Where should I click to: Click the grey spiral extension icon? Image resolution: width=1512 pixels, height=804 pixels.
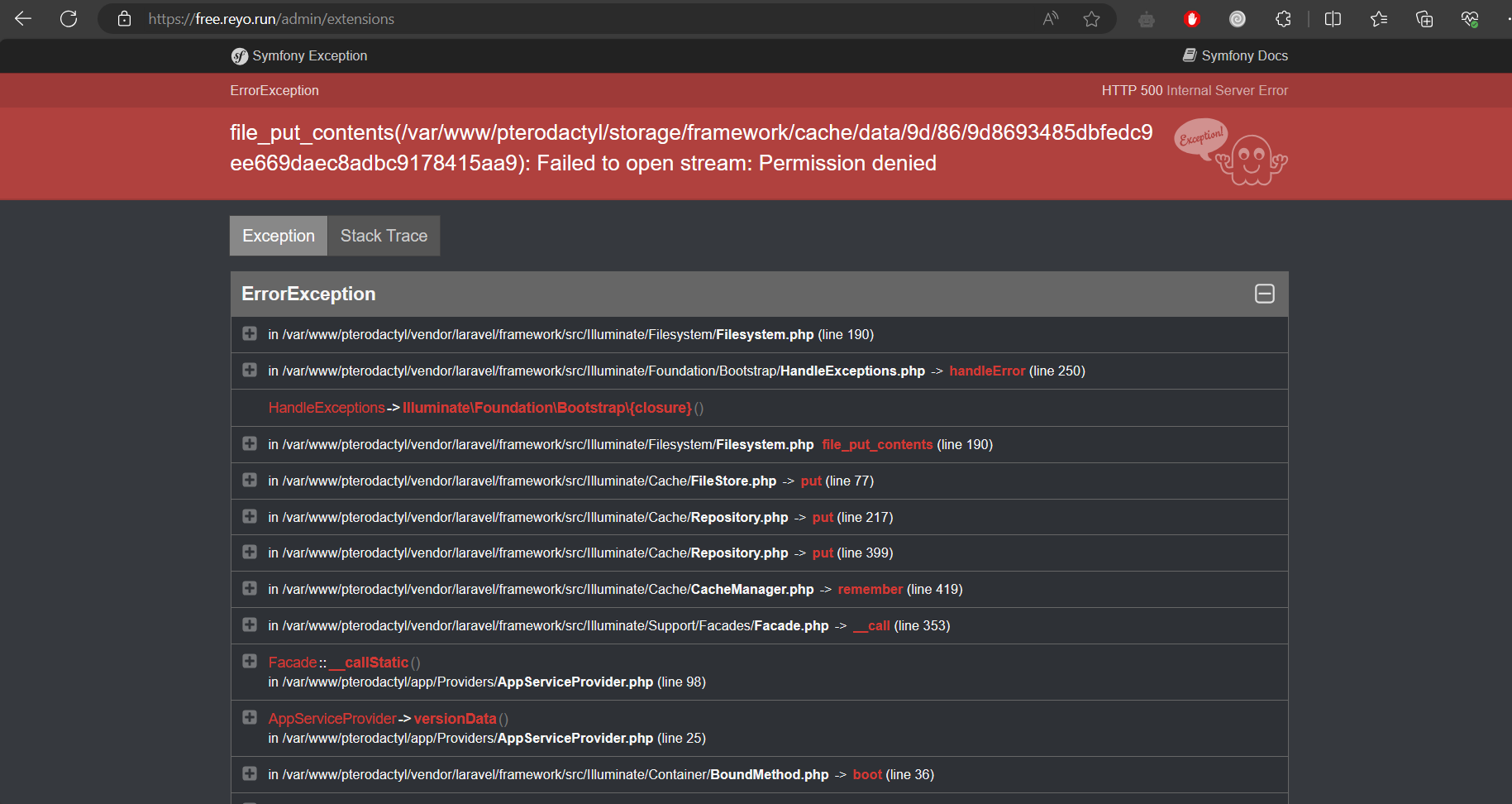1237,19
